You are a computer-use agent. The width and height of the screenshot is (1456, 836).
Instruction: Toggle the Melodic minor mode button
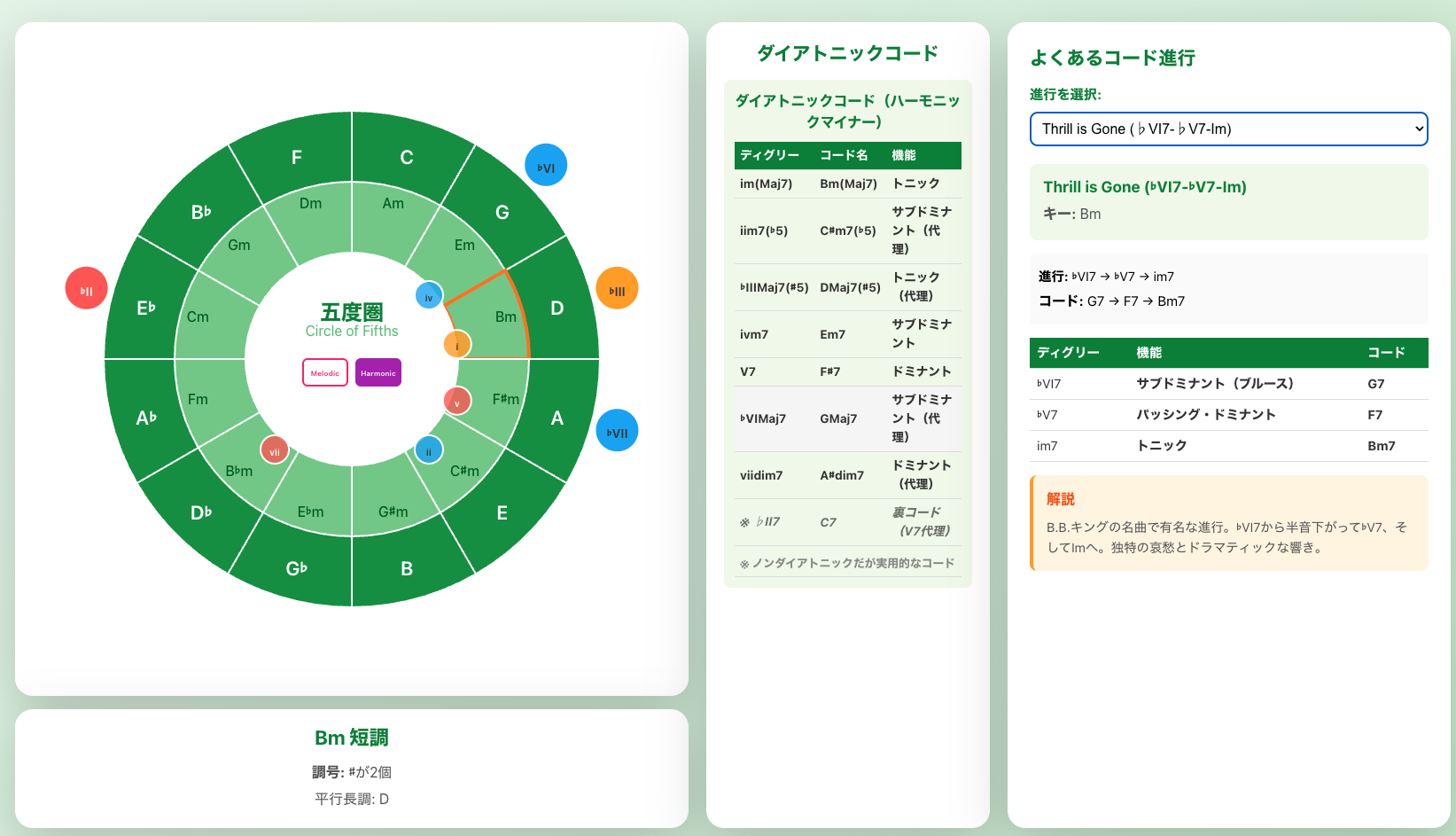[325, 372]
